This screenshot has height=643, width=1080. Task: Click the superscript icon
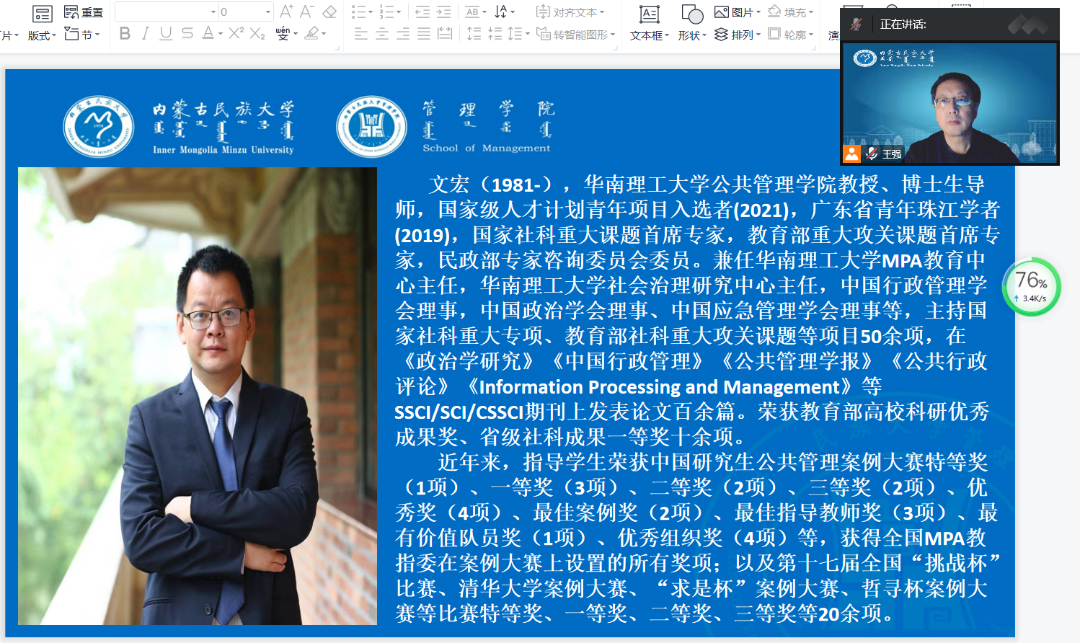(x=236, y=34)
